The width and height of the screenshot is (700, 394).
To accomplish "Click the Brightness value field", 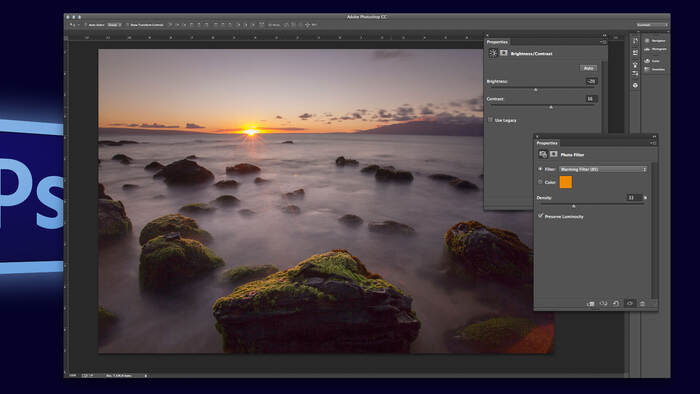I will pyautogui.click(x=591, y=81).
